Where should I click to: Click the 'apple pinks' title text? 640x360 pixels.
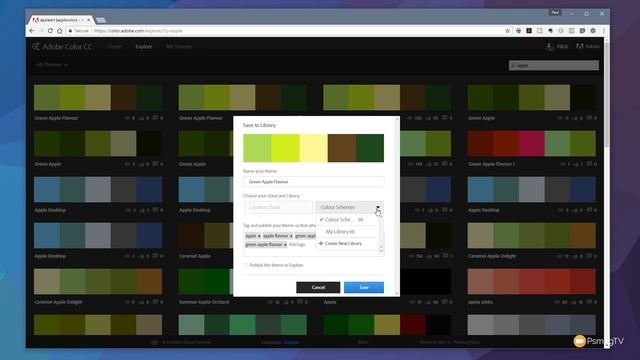480,302
